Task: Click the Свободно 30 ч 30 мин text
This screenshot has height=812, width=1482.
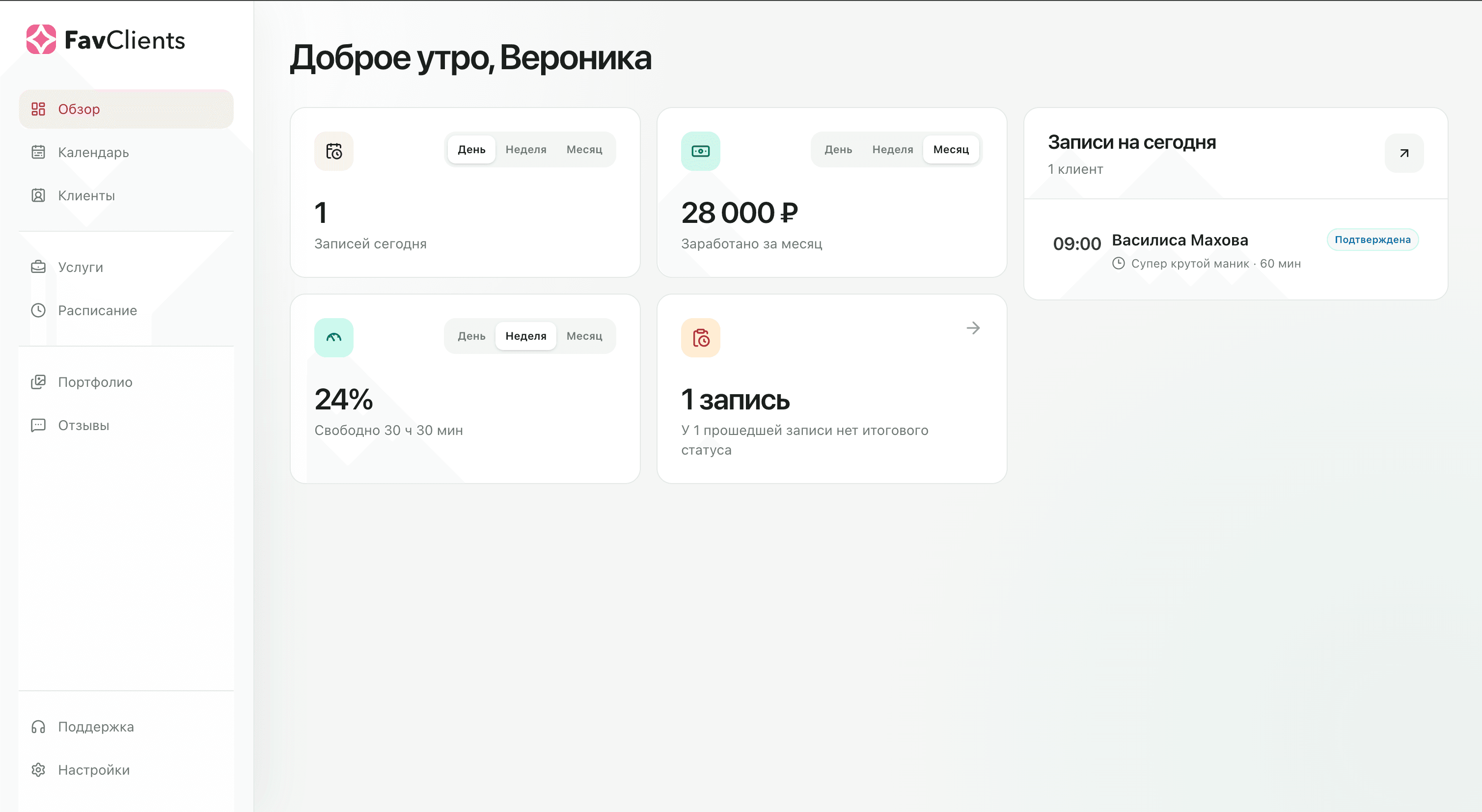Action: 388,430
